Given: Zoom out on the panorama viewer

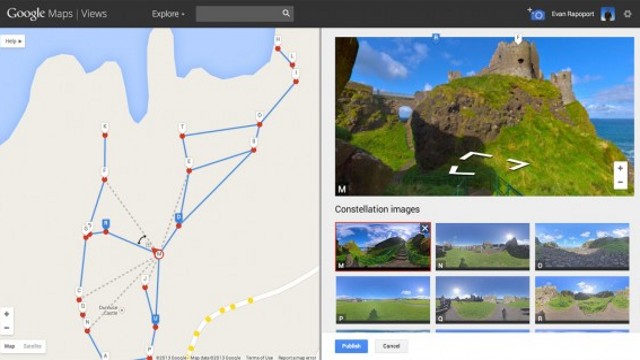Looking at the screenshot, I should pos(620,182).
